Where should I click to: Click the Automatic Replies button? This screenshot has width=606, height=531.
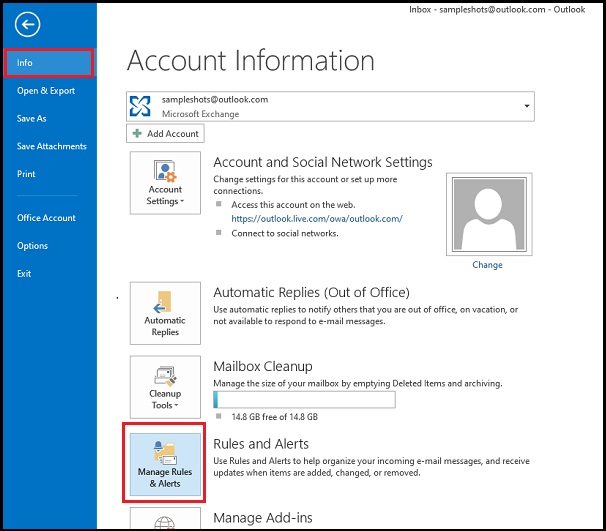point(165,313)
